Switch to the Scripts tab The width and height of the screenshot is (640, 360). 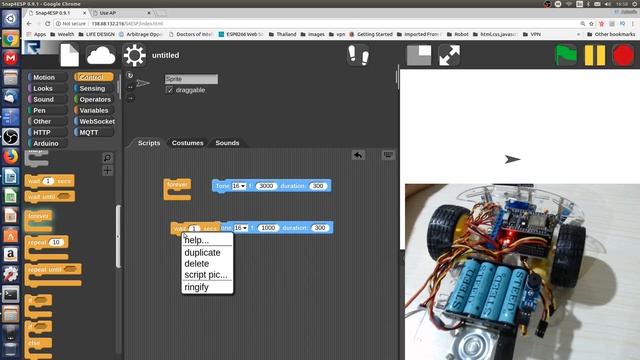pyautogui.click(x=149, y=143)
